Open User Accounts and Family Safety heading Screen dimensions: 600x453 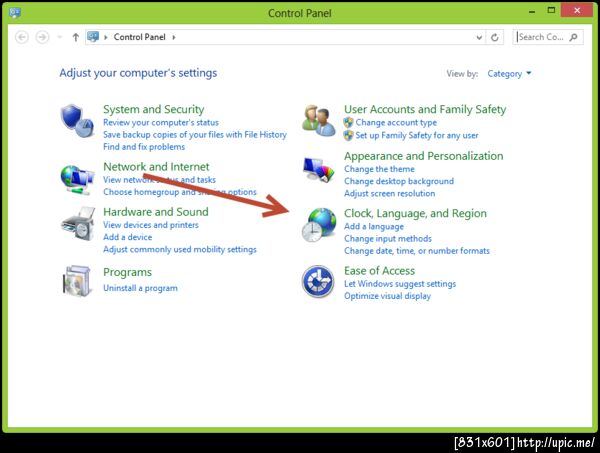coord(425,109)
